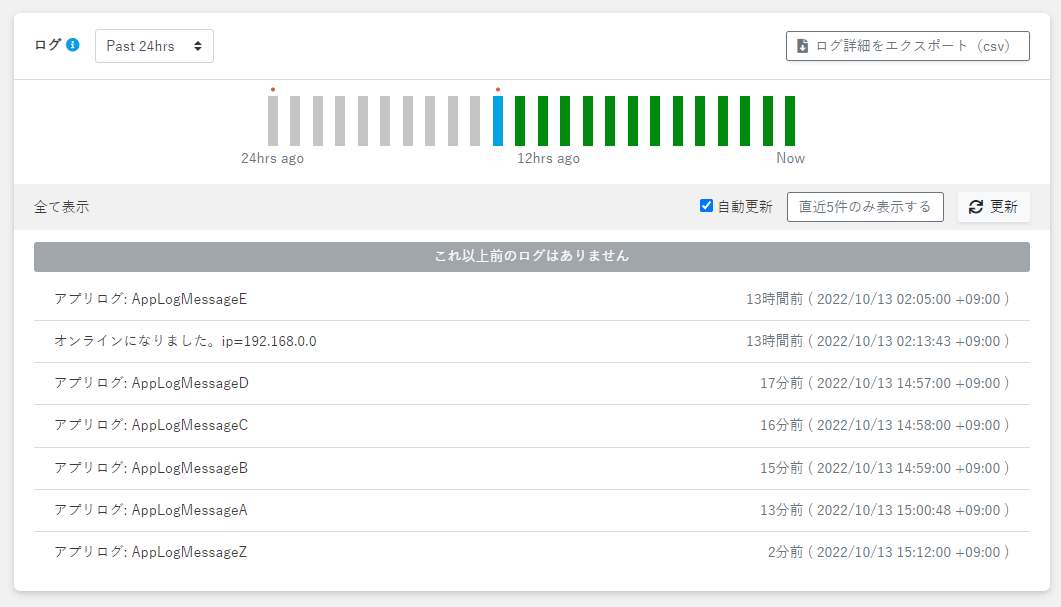Click the 全て表示 label
The height and width of the screenshot is (607, 1061).
(62, 207)
